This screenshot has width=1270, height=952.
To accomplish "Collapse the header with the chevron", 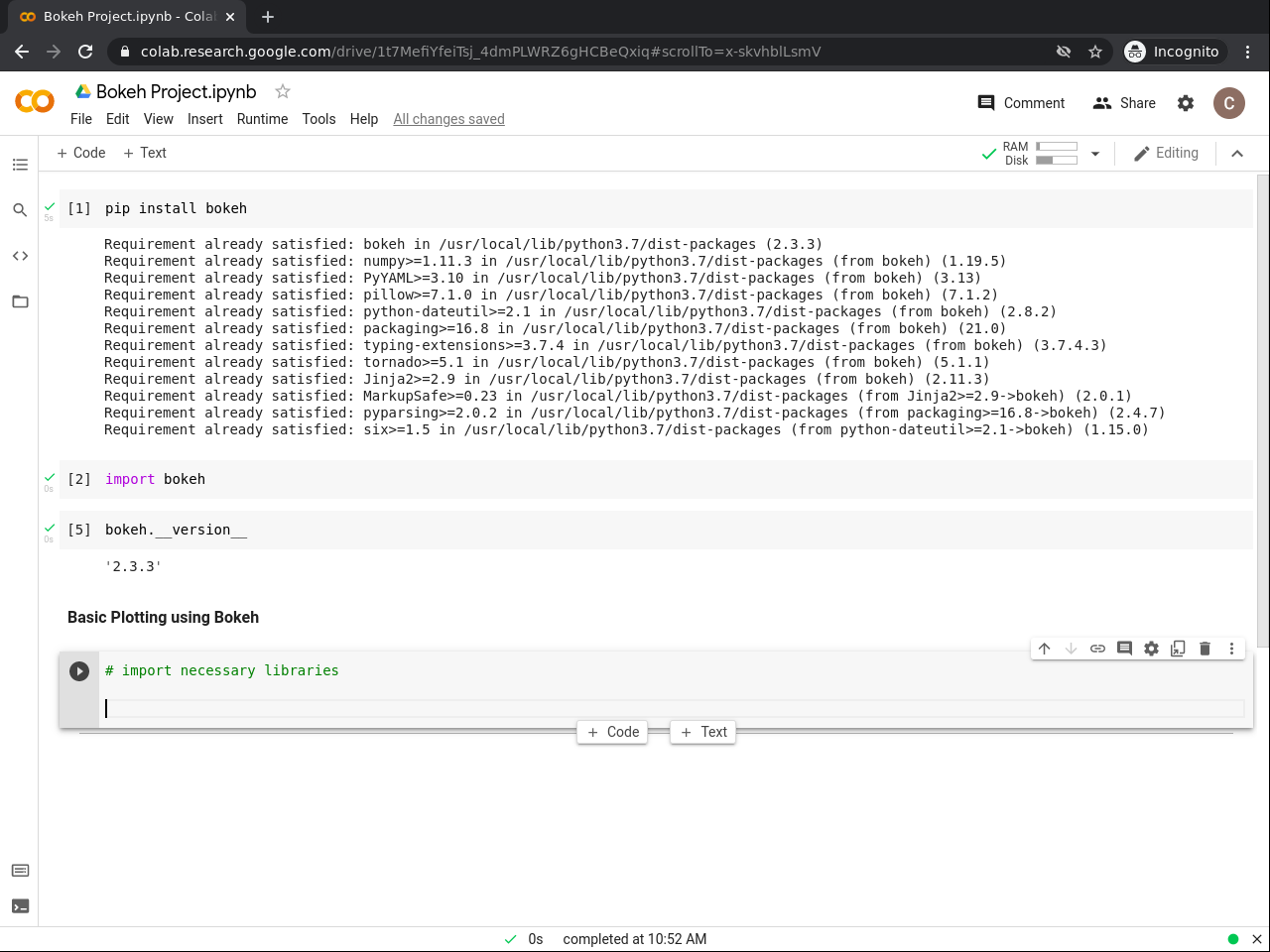I will click(1237, 154).
